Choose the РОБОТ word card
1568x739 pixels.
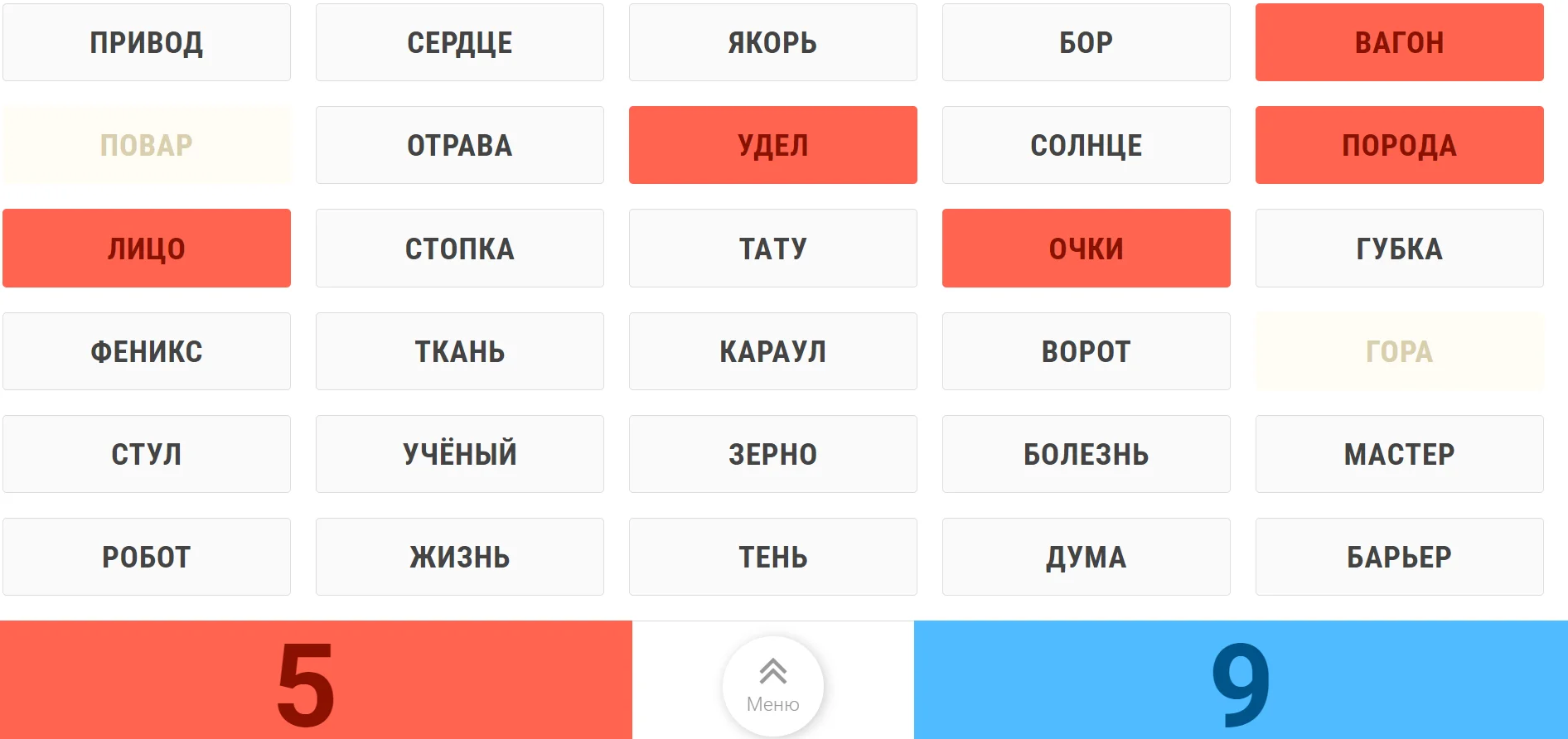(147, 557)
